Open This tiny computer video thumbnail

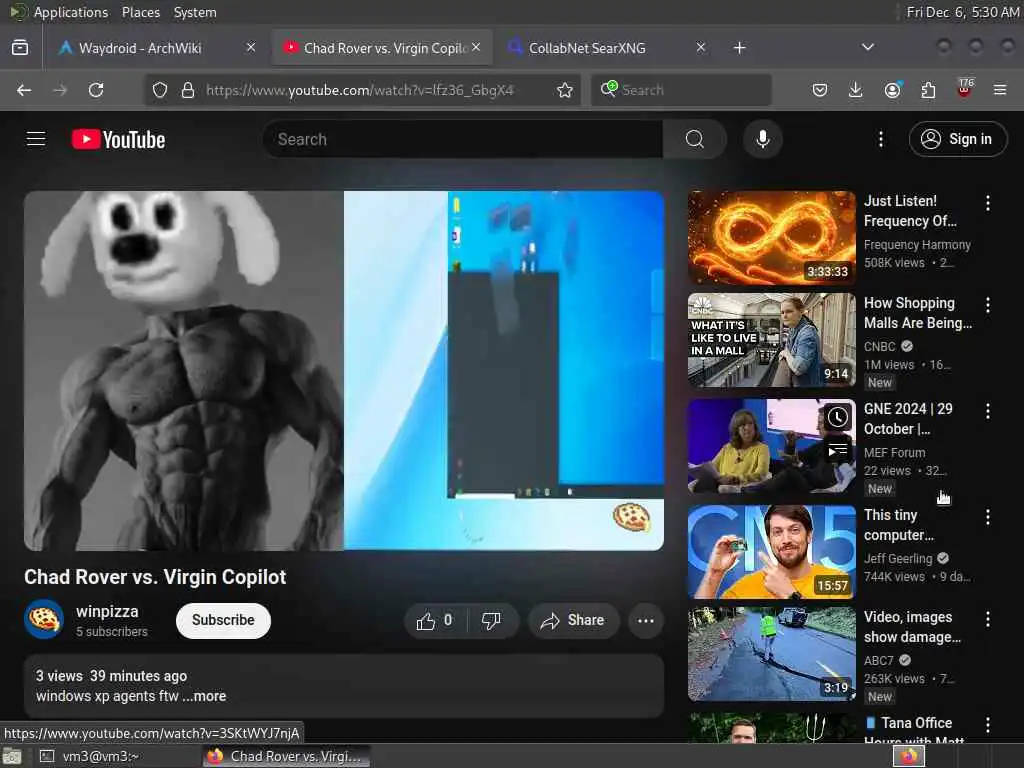click(771, 552)
